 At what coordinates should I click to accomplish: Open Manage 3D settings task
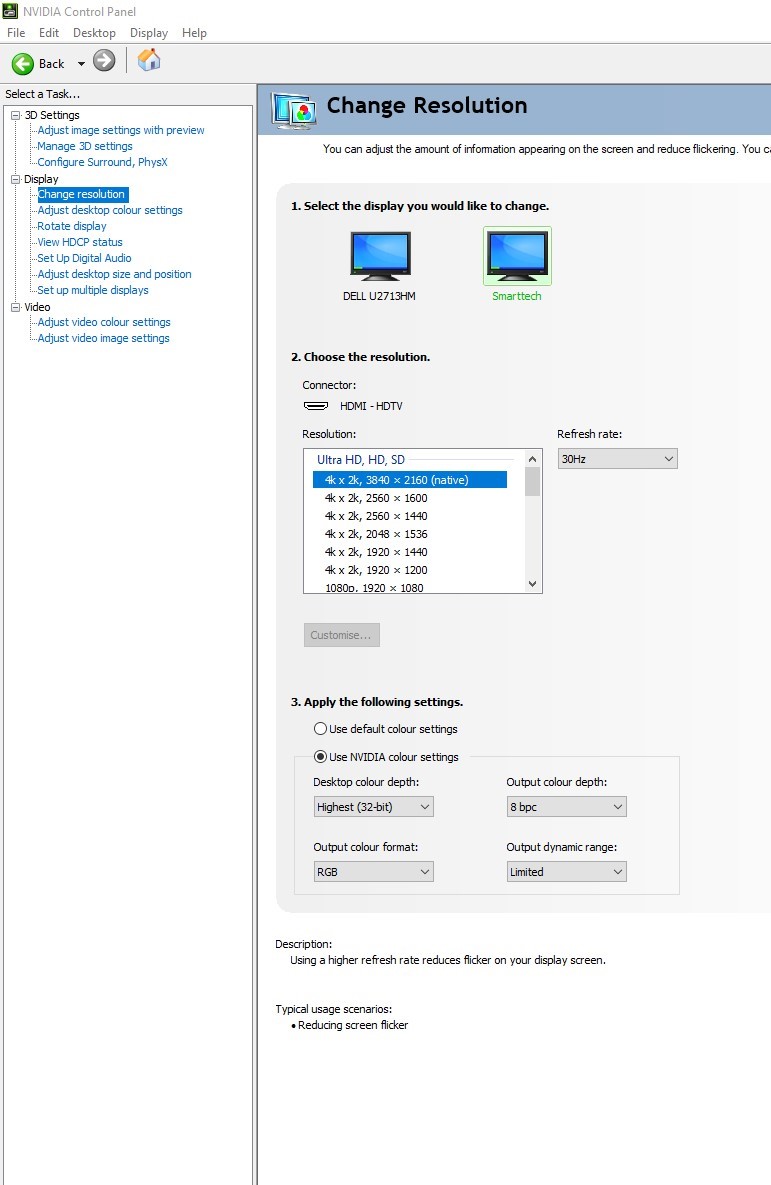[x=85, y=146]
